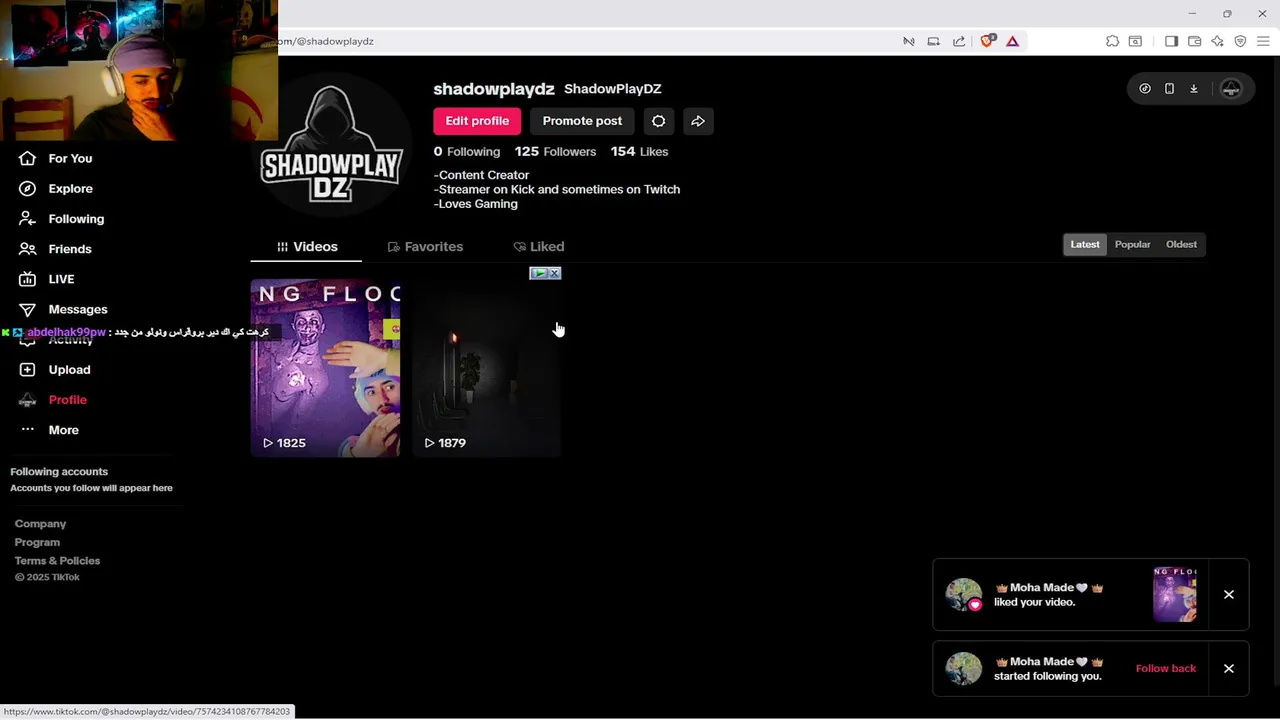The height and width of the screenshot is (720, 1280).
Task: Dismiss the 'started following you' notification
Action: tap(1228, 668)
